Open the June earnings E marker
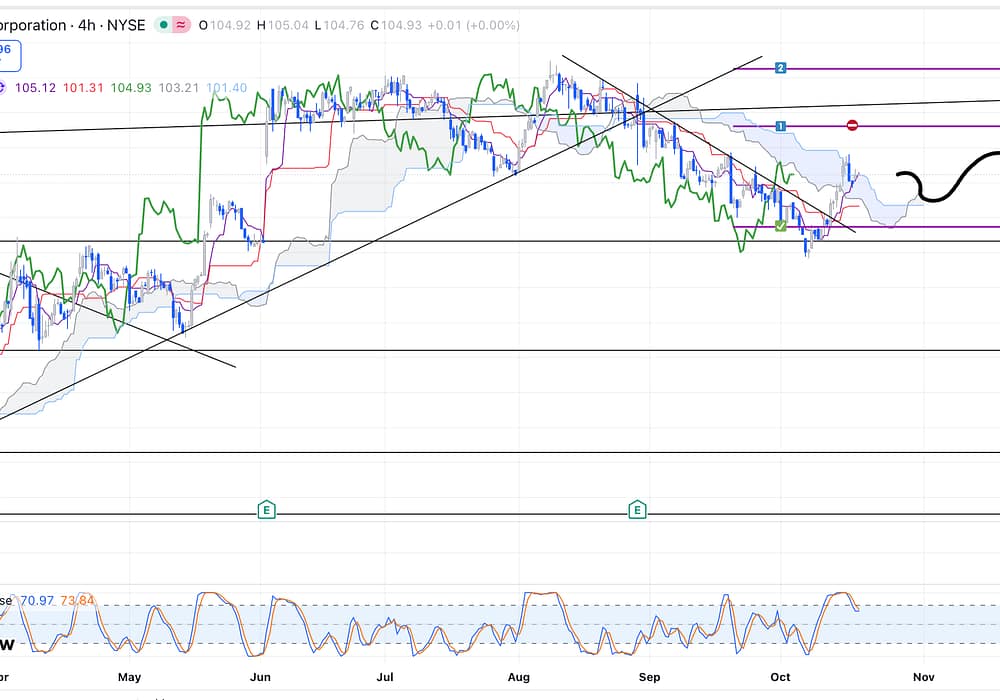 click(x=266, y=510)
